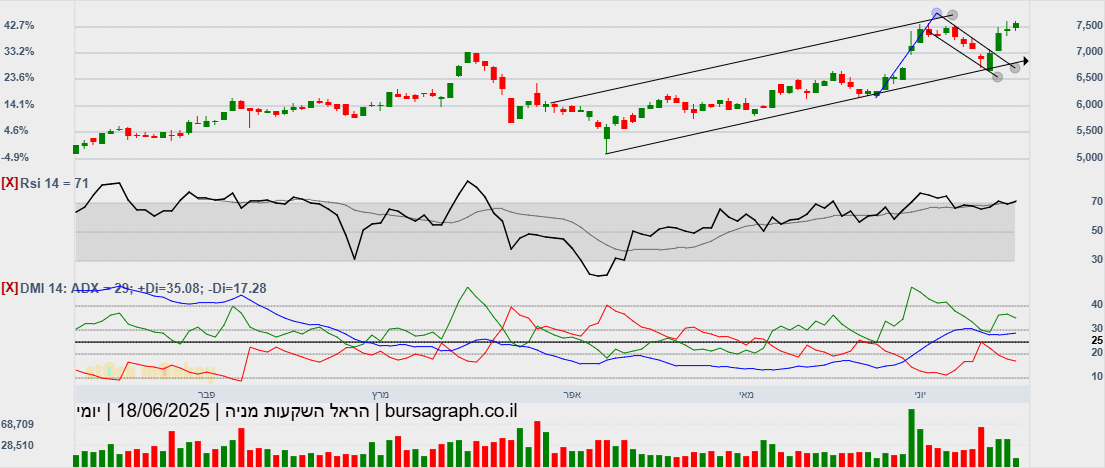Click the מאי month label on time axis
The image size is (1105, 468).
pyautogui.click(x=746, y=395)
